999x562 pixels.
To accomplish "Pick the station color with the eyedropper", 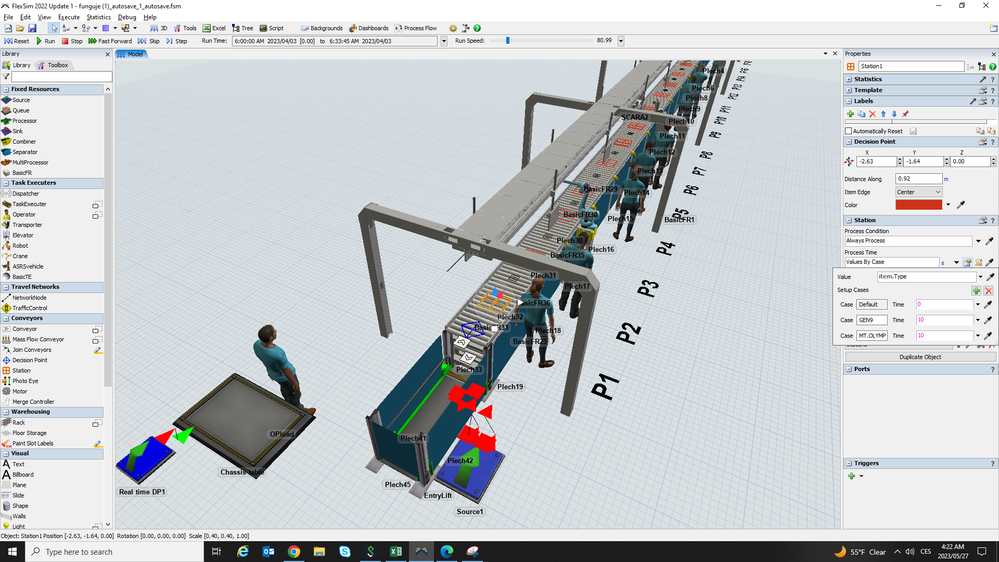I will 961,205.
